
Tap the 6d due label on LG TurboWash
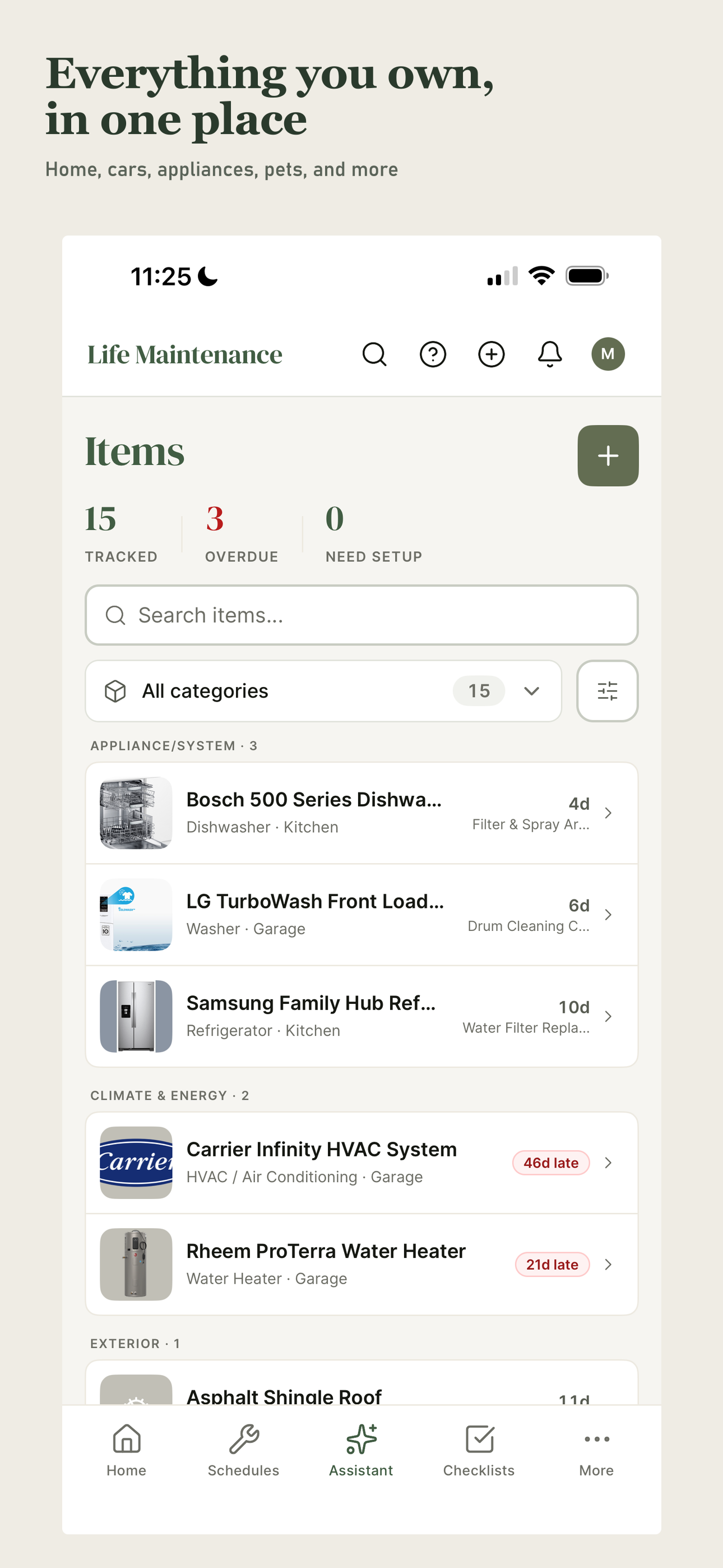click(x=579, y=905)
